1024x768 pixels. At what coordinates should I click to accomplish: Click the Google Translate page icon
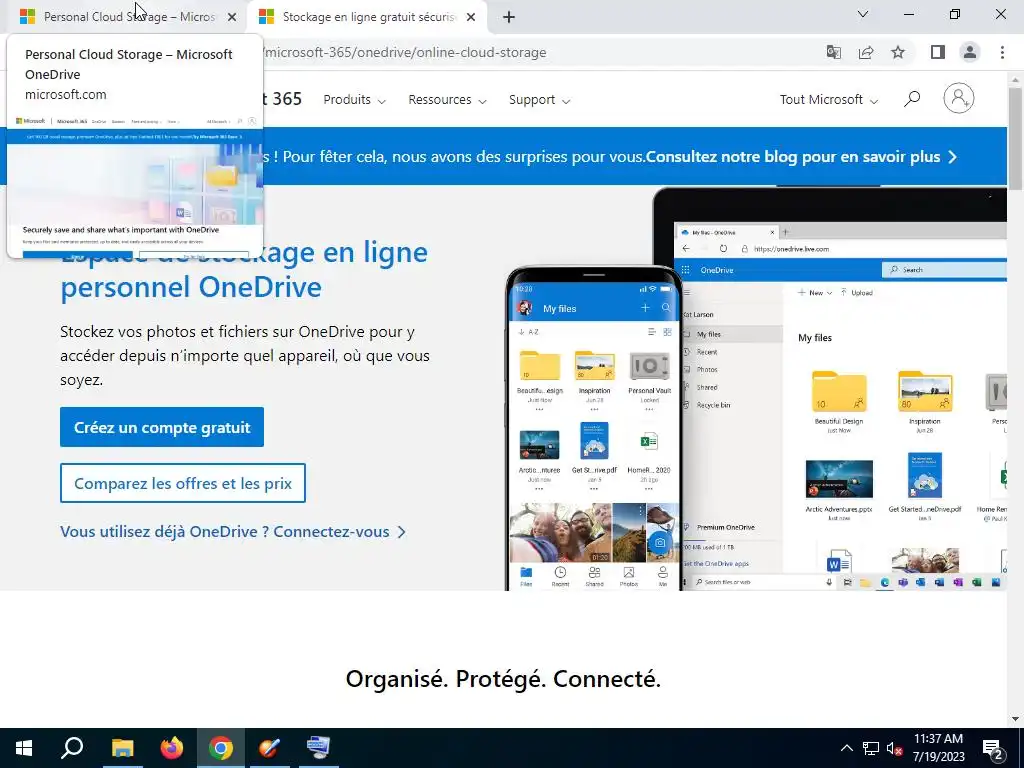833,52
